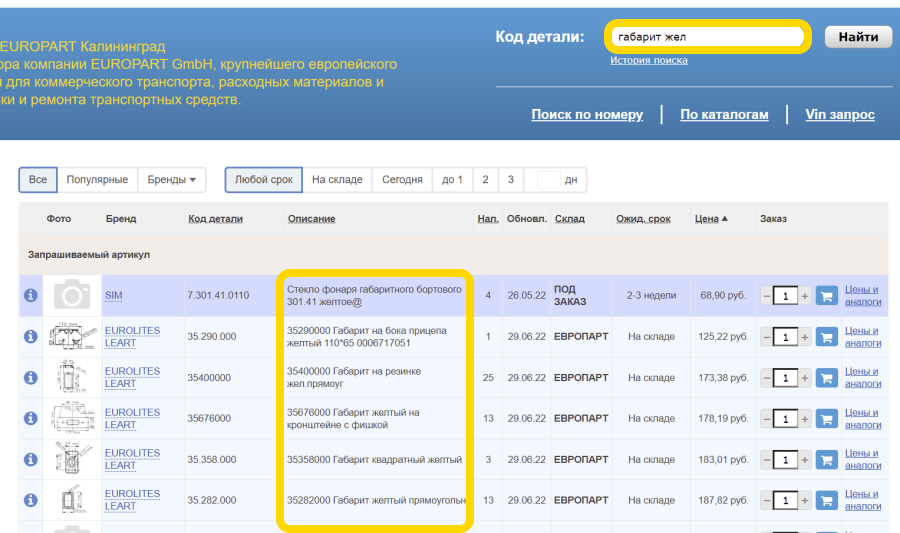Expand the 'Бренды' dropdown

pyautogui.click(x=172, y=180)
